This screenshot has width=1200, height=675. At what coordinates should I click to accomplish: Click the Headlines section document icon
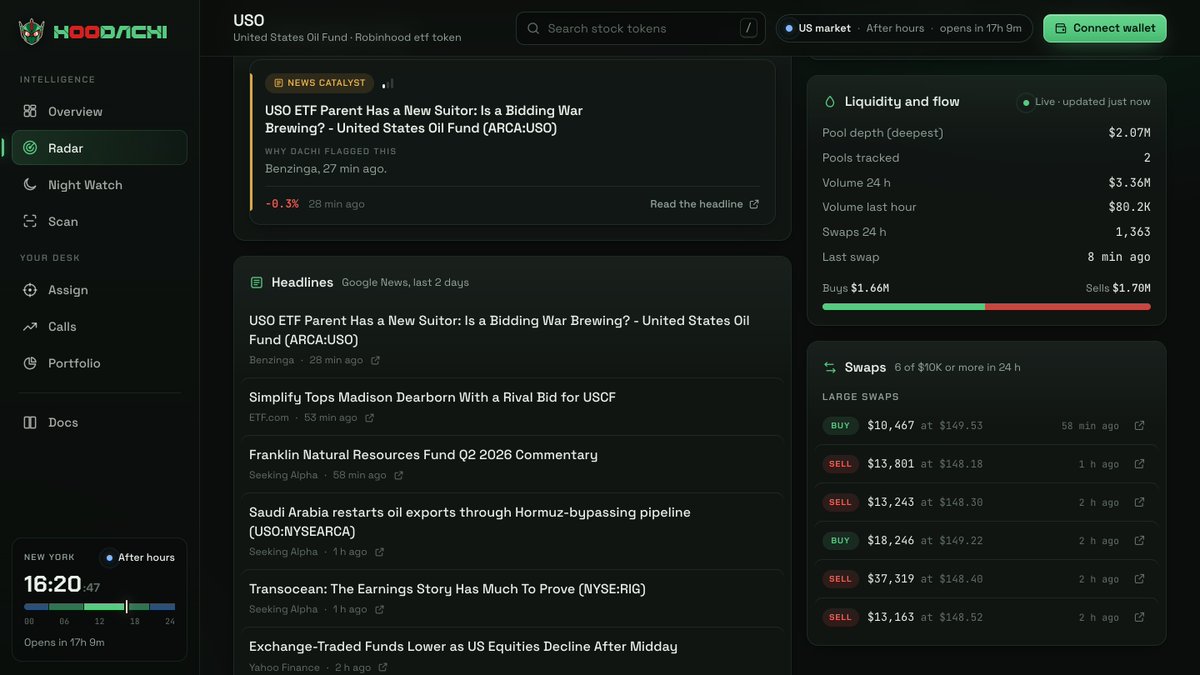256,283
